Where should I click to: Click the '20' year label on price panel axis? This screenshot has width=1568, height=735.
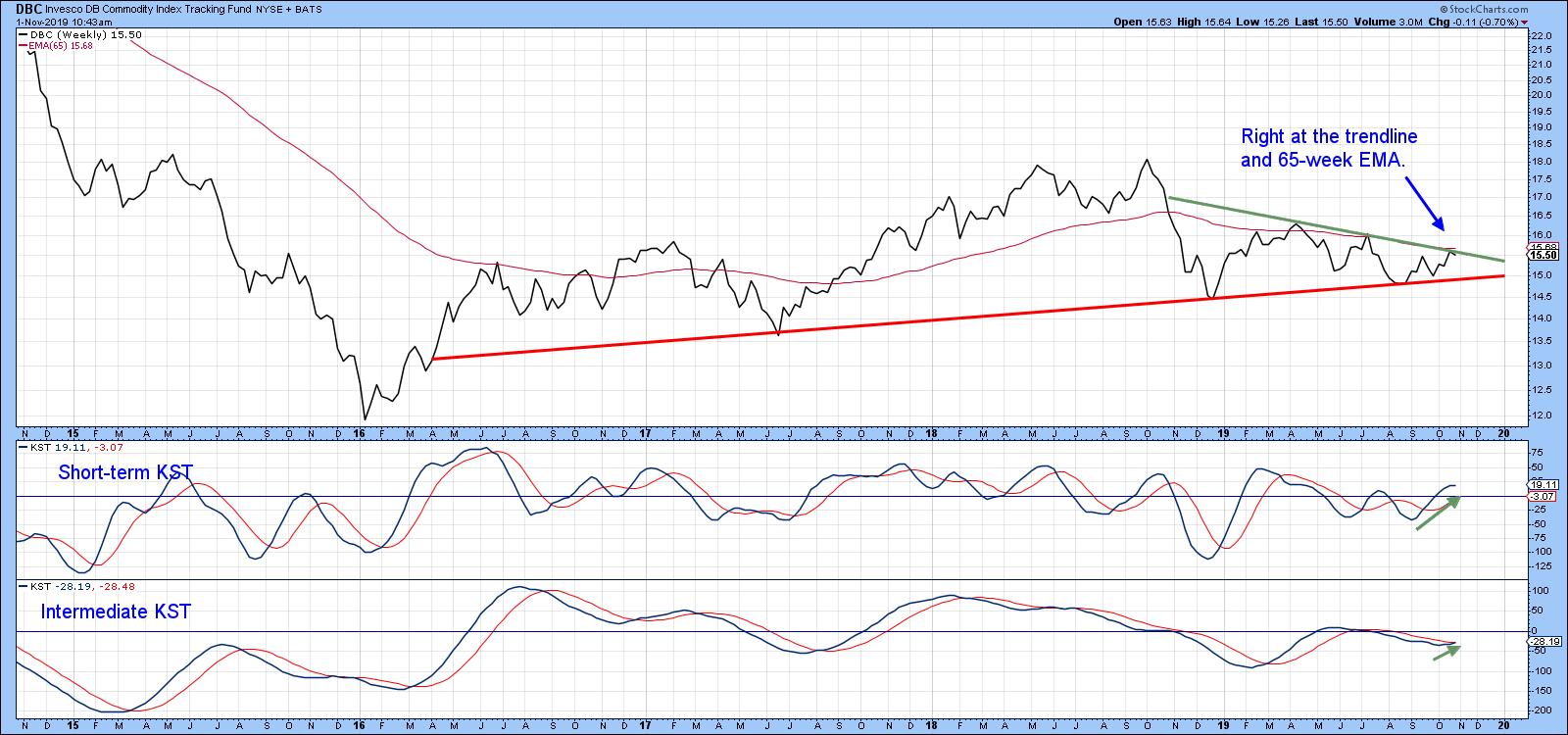pyautogui.click(x=1503, y=433)
